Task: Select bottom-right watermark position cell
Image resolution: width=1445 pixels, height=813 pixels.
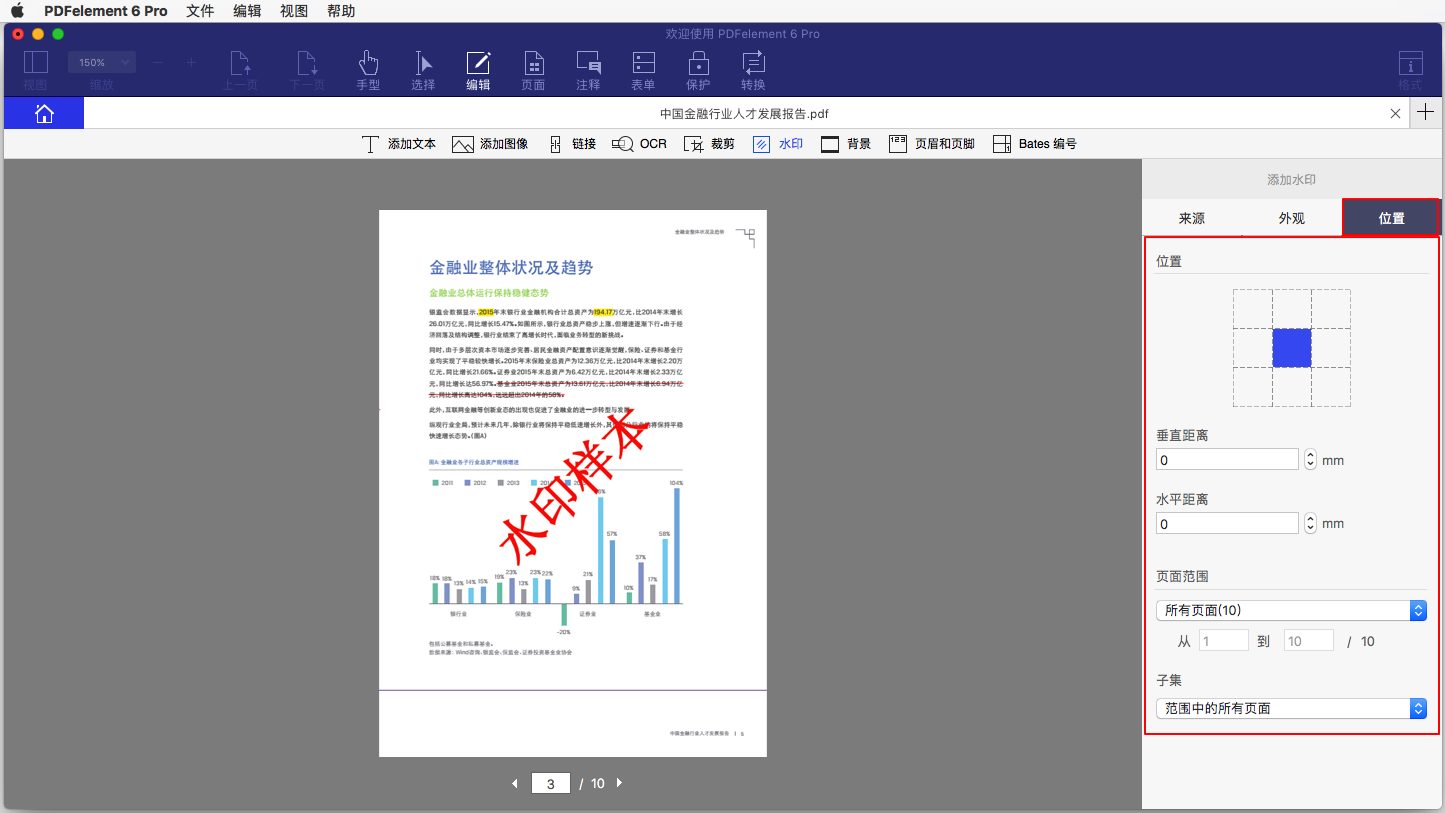Action: click(x=1331, y=387)
